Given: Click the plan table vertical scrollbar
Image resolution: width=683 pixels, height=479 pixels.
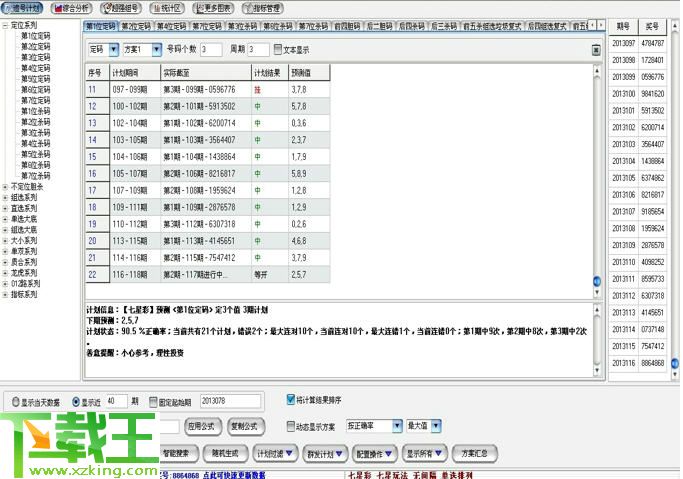Looking at the screenshot, I should tap(598, 180).
